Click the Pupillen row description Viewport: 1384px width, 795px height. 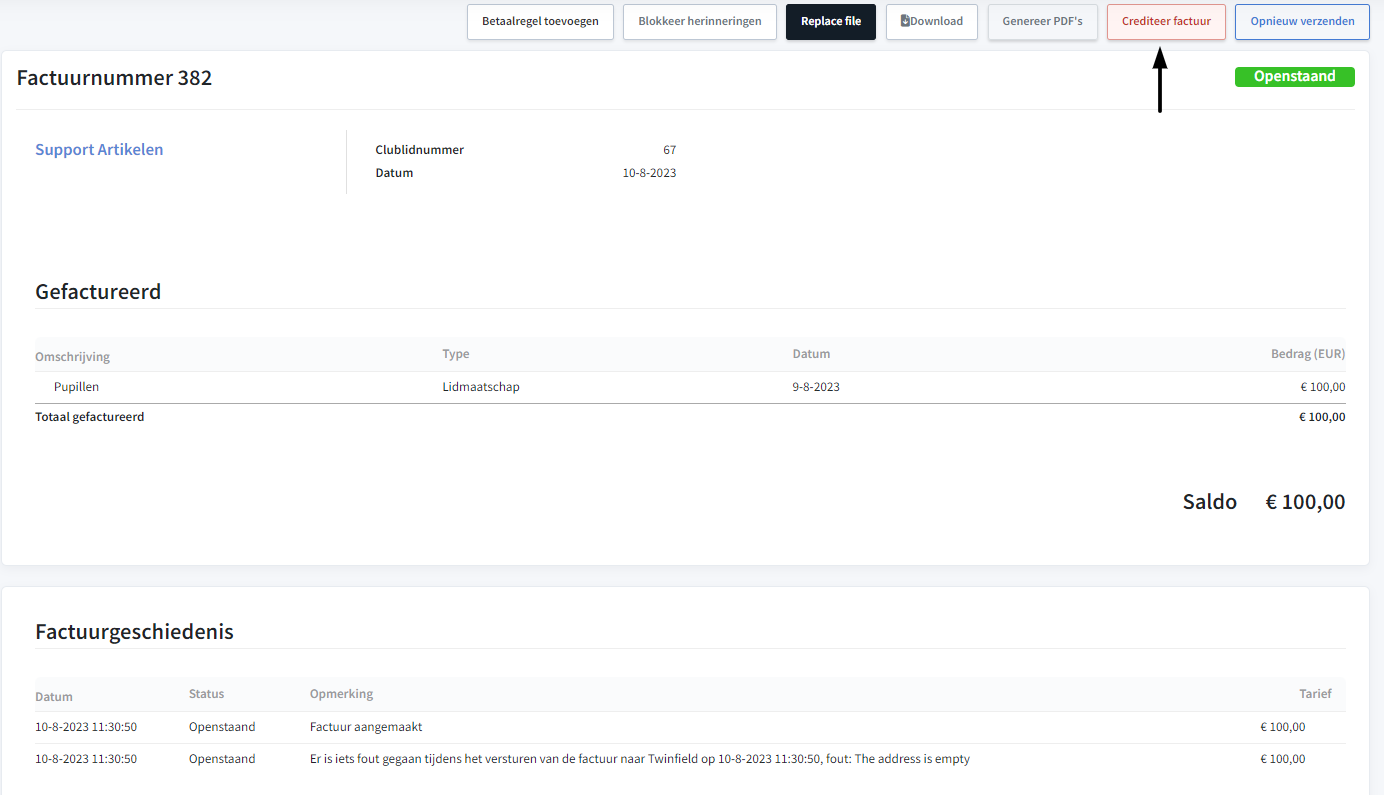point(76,387)
